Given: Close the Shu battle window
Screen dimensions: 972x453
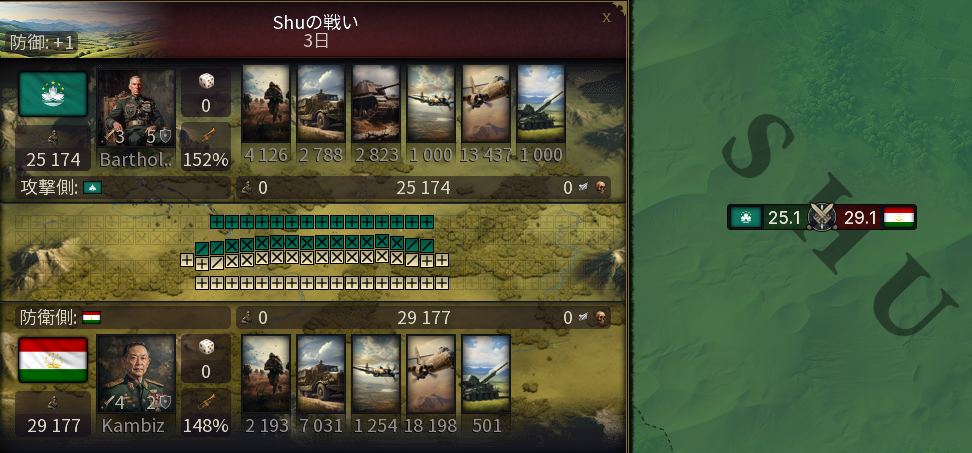Looking at the screenshot, I should (606, 17).
